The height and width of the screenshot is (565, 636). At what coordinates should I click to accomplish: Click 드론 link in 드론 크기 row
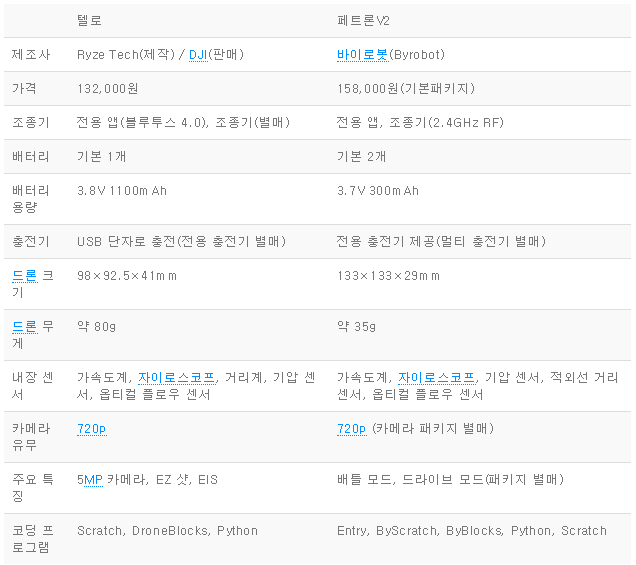(x=25, y=276)
